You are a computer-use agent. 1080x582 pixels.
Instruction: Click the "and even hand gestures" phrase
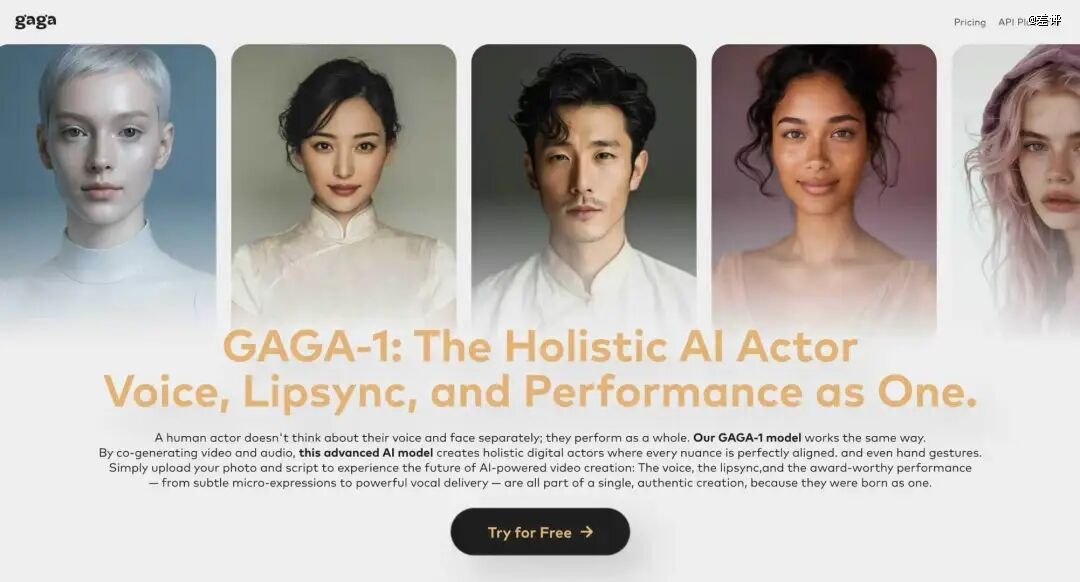click(x=911, y=453)
